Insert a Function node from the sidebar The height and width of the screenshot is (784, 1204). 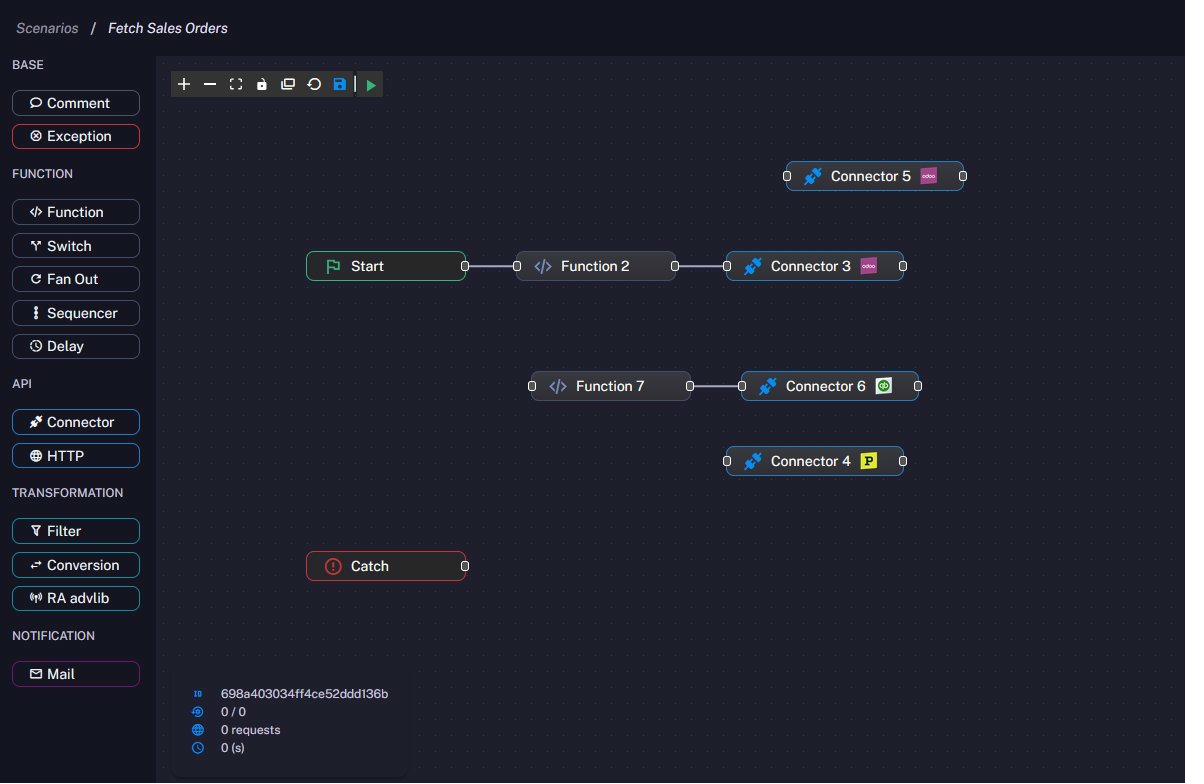[75, 212]
